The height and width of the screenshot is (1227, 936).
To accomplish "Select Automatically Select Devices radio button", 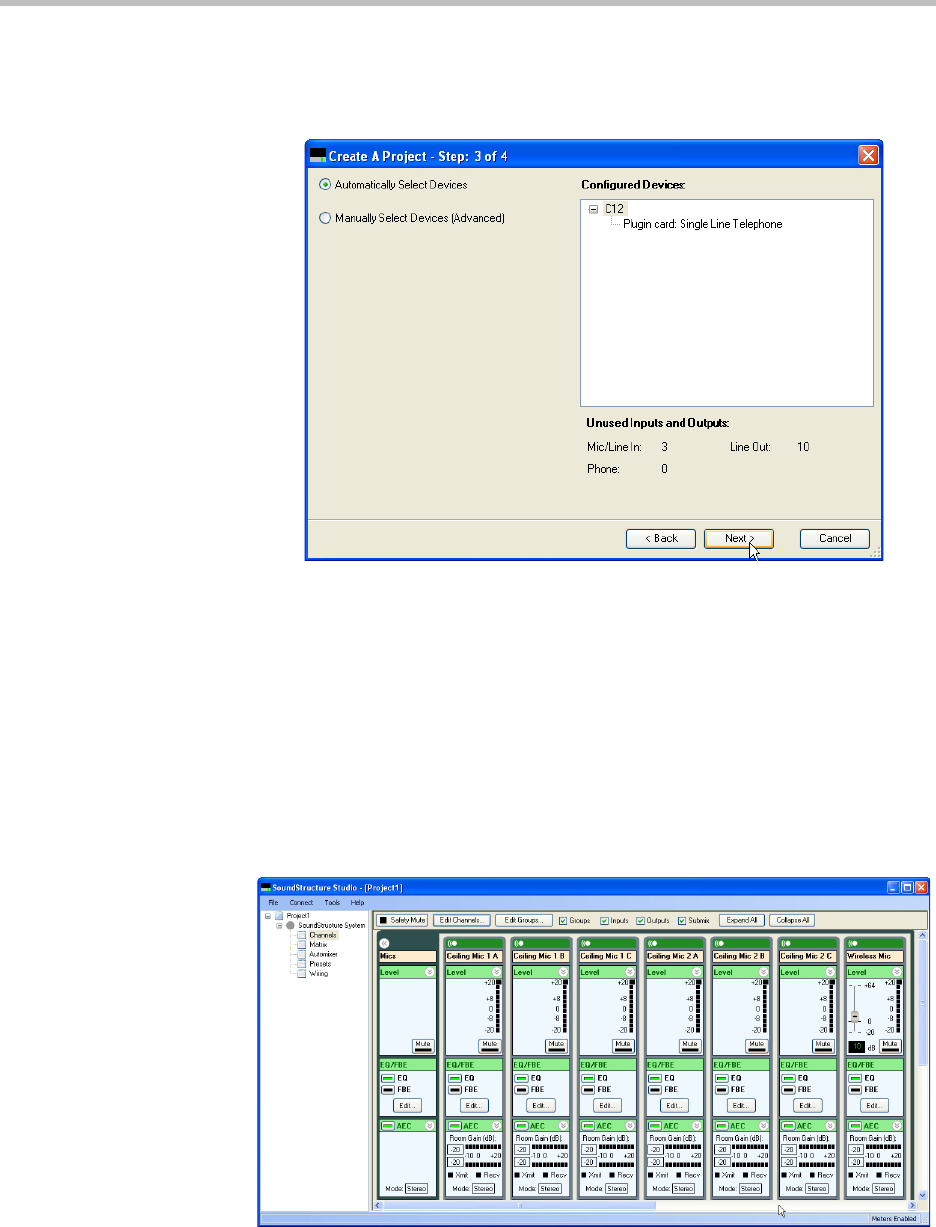I will click(324, 185).
